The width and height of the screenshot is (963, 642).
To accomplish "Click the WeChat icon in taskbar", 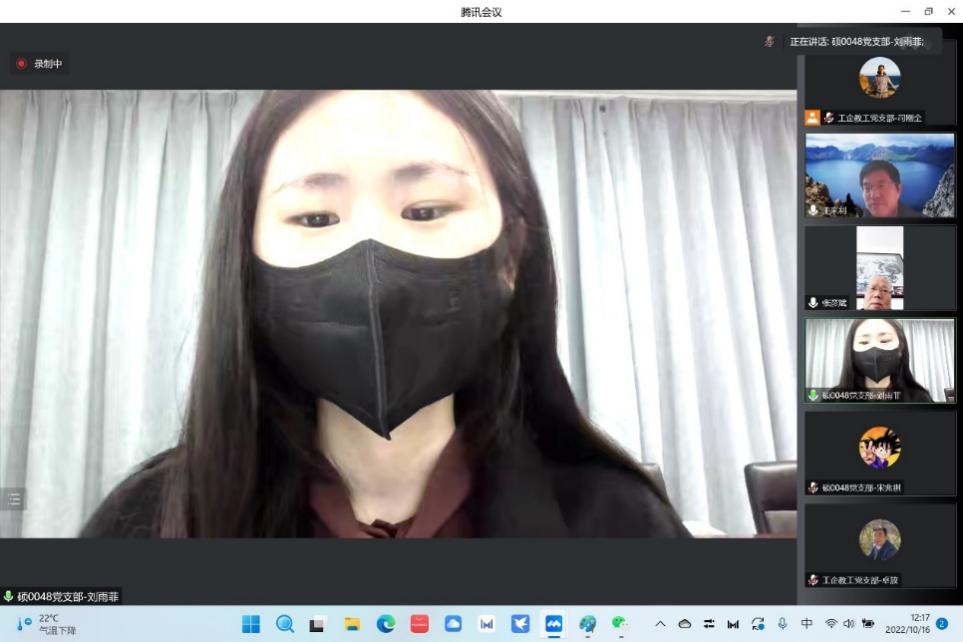I will (620, 624).
